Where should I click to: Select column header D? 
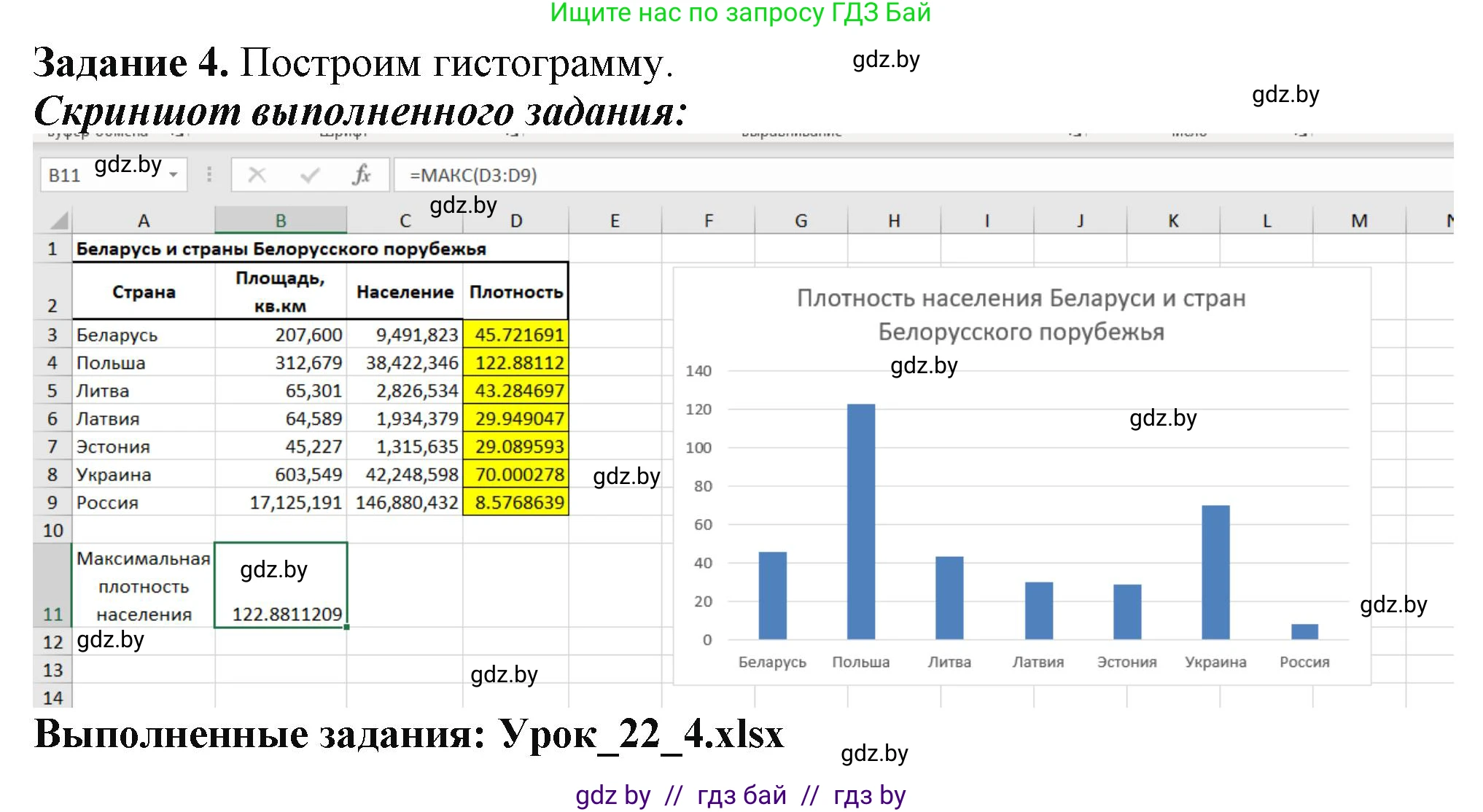pos(516,219)
